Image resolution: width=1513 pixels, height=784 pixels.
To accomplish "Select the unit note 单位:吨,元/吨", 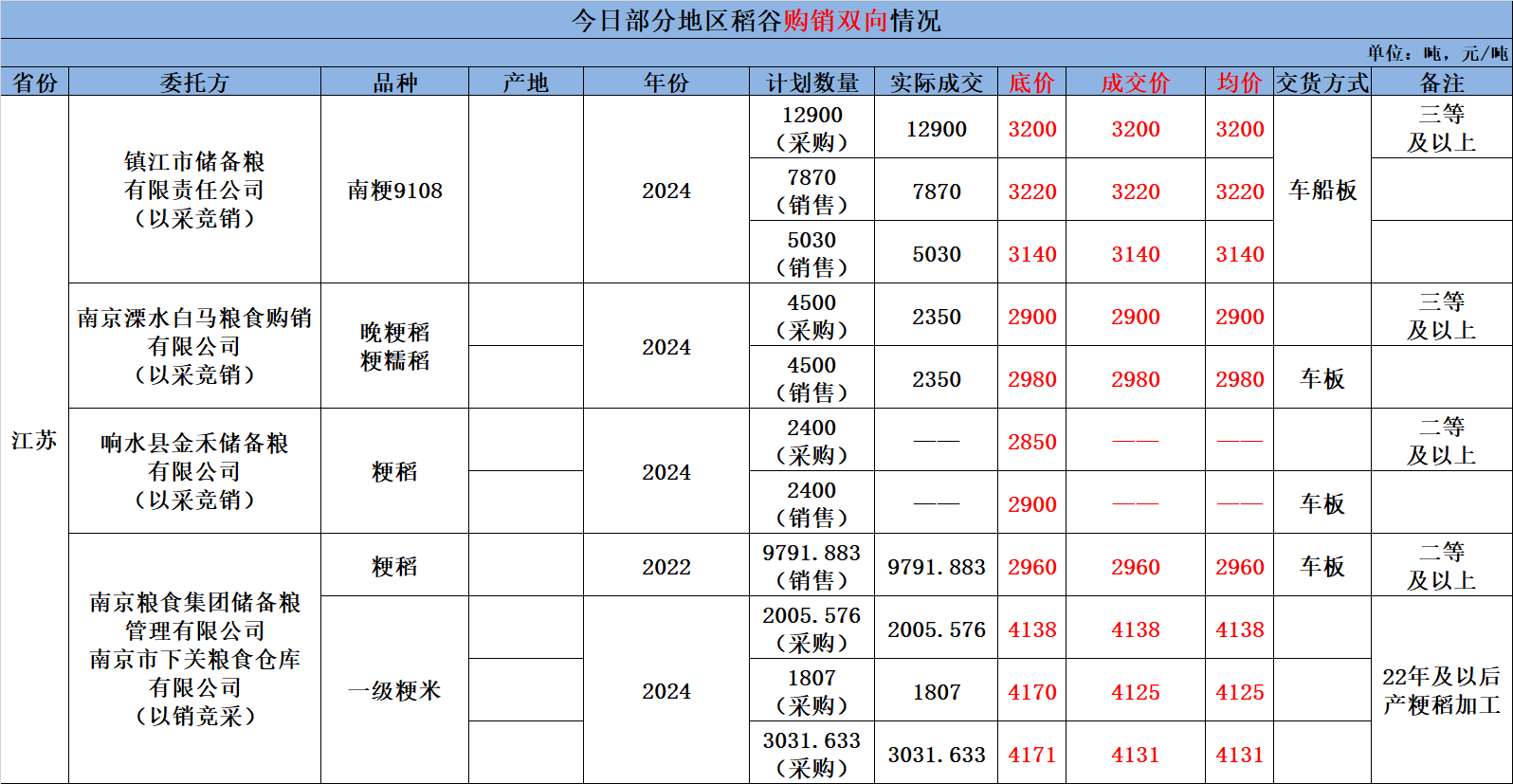I will (x=1436, y=53).
